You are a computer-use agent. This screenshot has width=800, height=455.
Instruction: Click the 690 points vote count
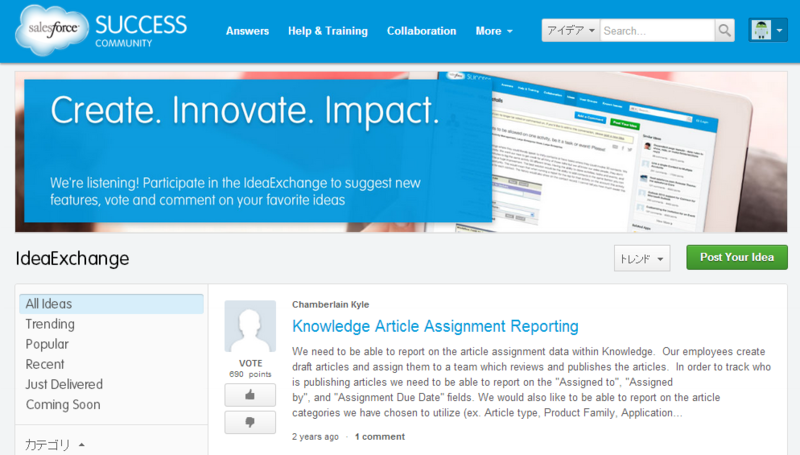coord(250,374)
